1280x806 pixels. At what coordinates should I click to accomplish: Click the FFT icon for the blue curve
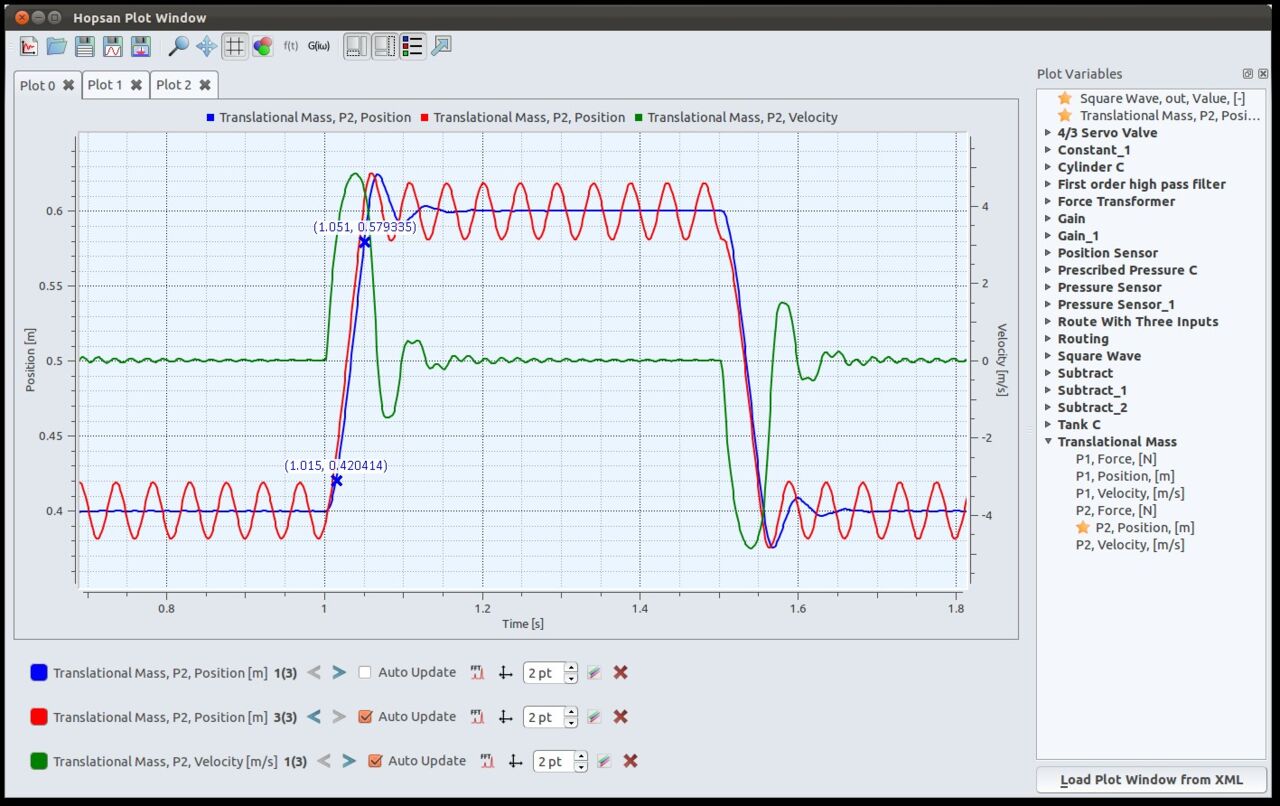point(477,672)
